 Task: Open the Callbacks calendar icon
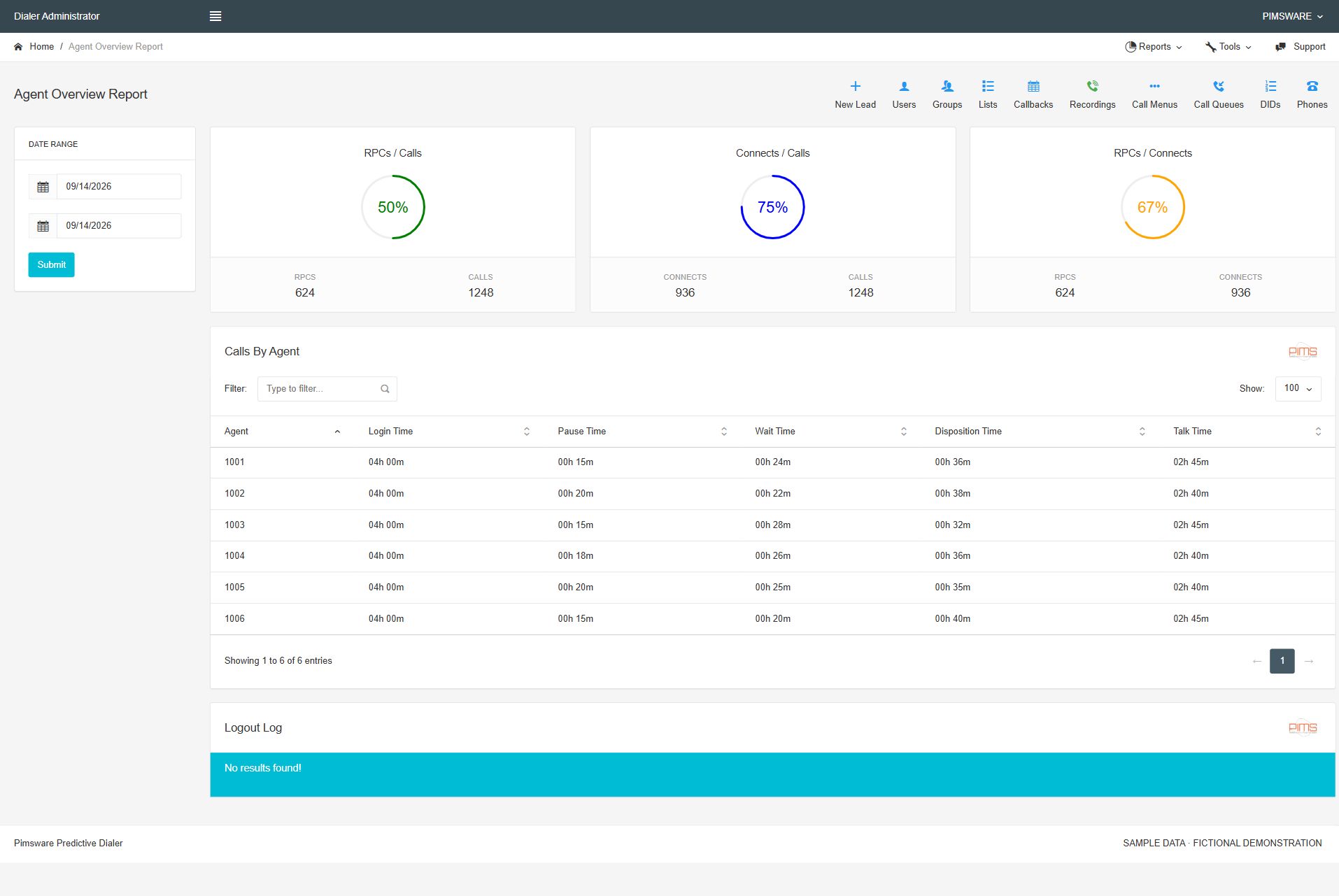tap(1033, 86)
